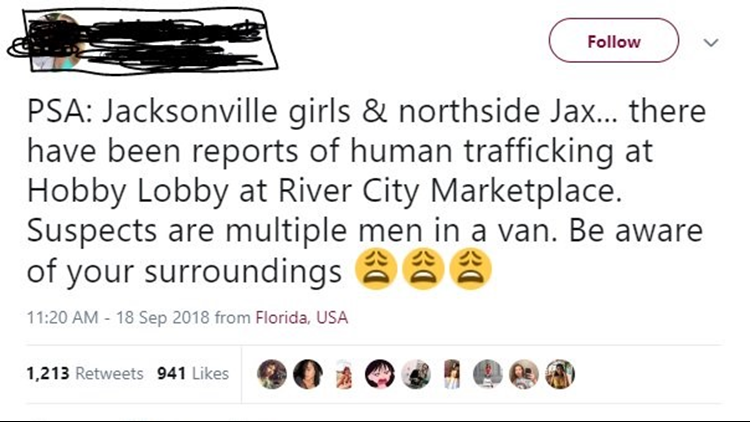Open the first liker avatar
750x422 pixels.
click(x=272, y=374)
